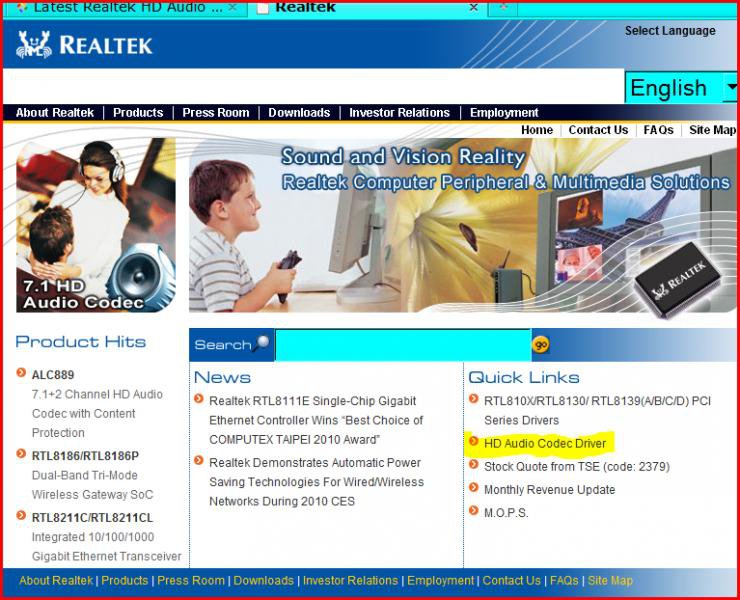
Task: Open Contact Us link under menu bar
Action: click(598, 130)
